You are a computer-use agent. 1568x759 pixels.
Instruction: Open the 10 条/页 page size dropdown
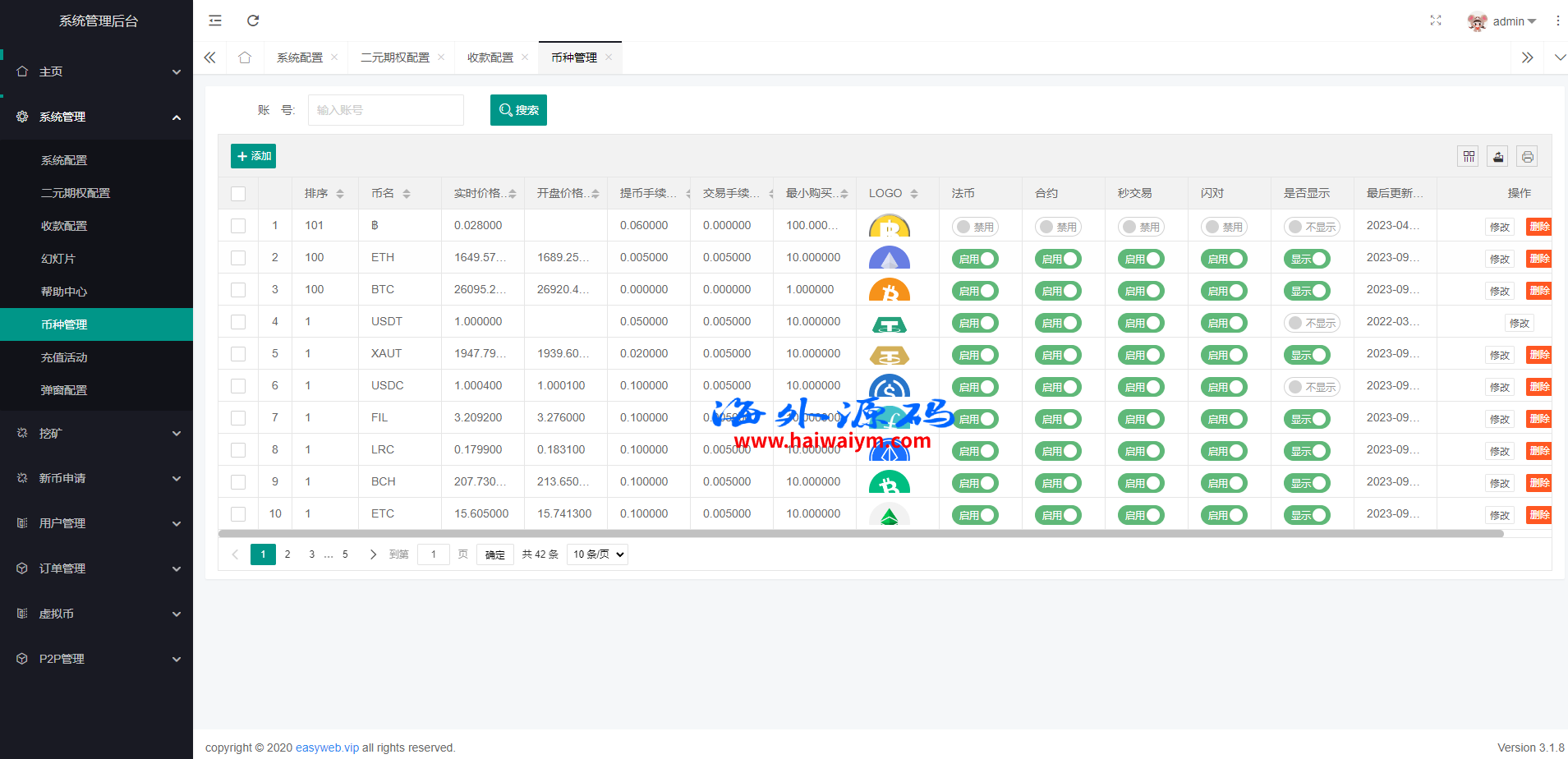click(x=598, y=554)
